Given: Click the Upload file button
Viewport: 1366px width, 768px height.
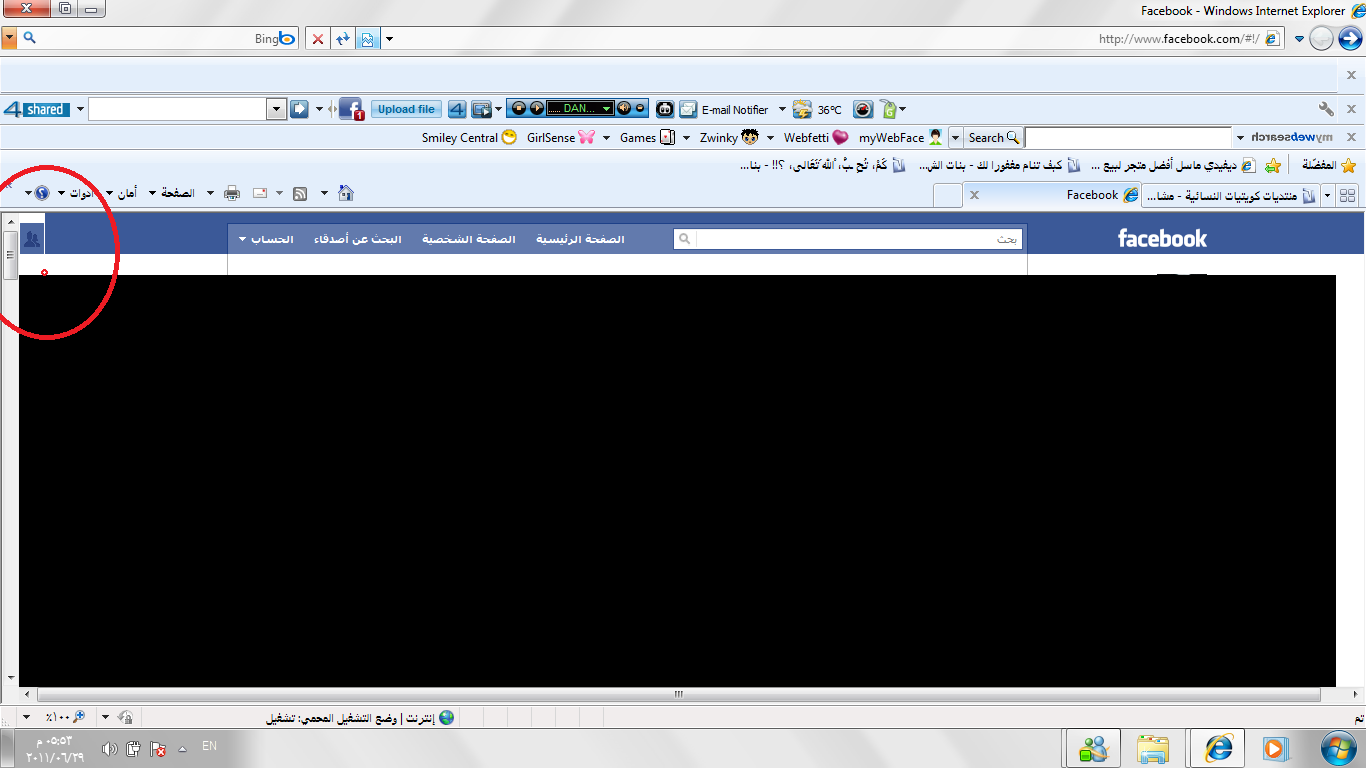Looking at the screenshot, I should tap(406, 109).
